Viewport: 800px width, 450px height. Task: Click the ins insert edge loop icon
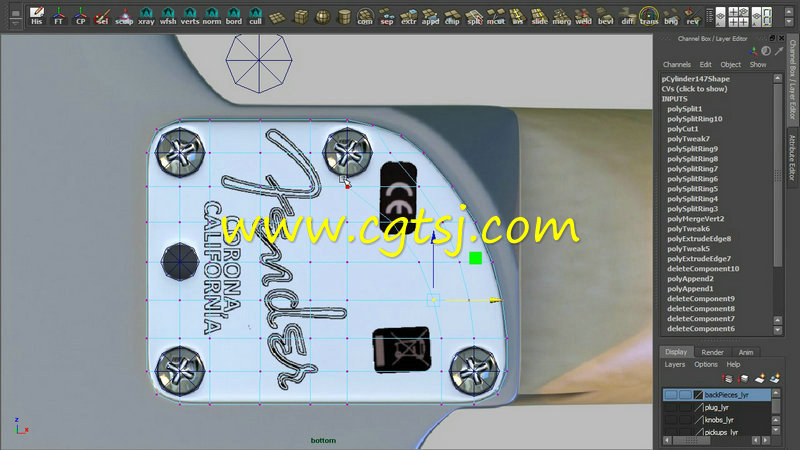(x=518, y=16)
